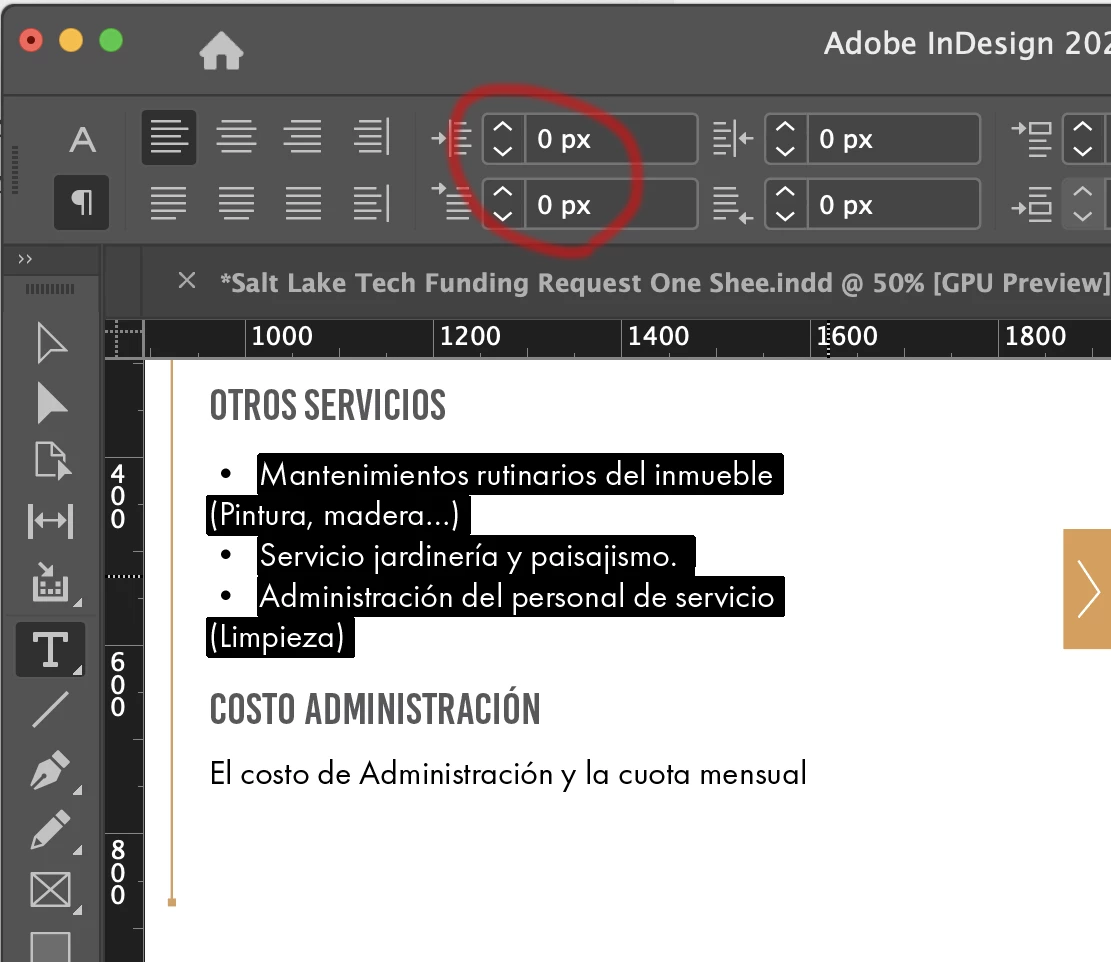Click the line 'Mantenimientos rutinarios del inmueble'
The height and width of the screenshot is (962, 1111).
click(x=516, y=475)
